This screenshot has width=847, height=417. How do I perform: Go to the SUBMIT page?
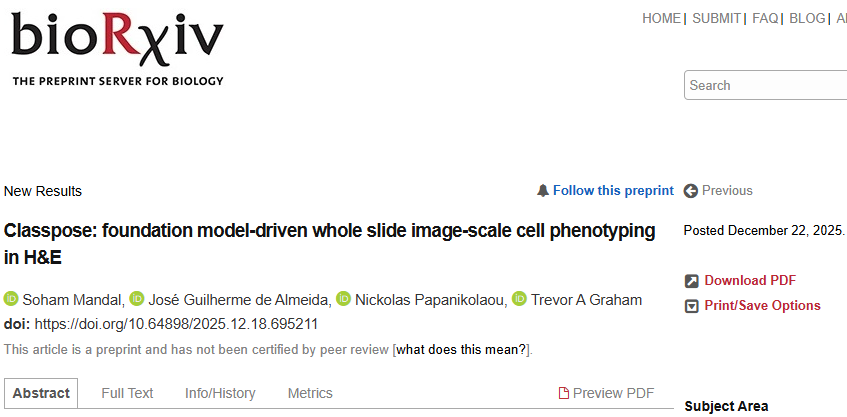716,18
